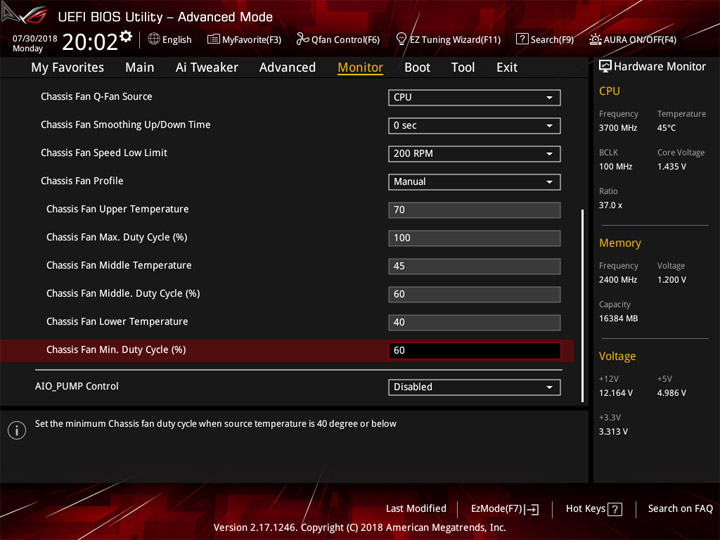Click the MyFavorite list icon
This screenshot has width=720, height=540.
tap(213, 39)
